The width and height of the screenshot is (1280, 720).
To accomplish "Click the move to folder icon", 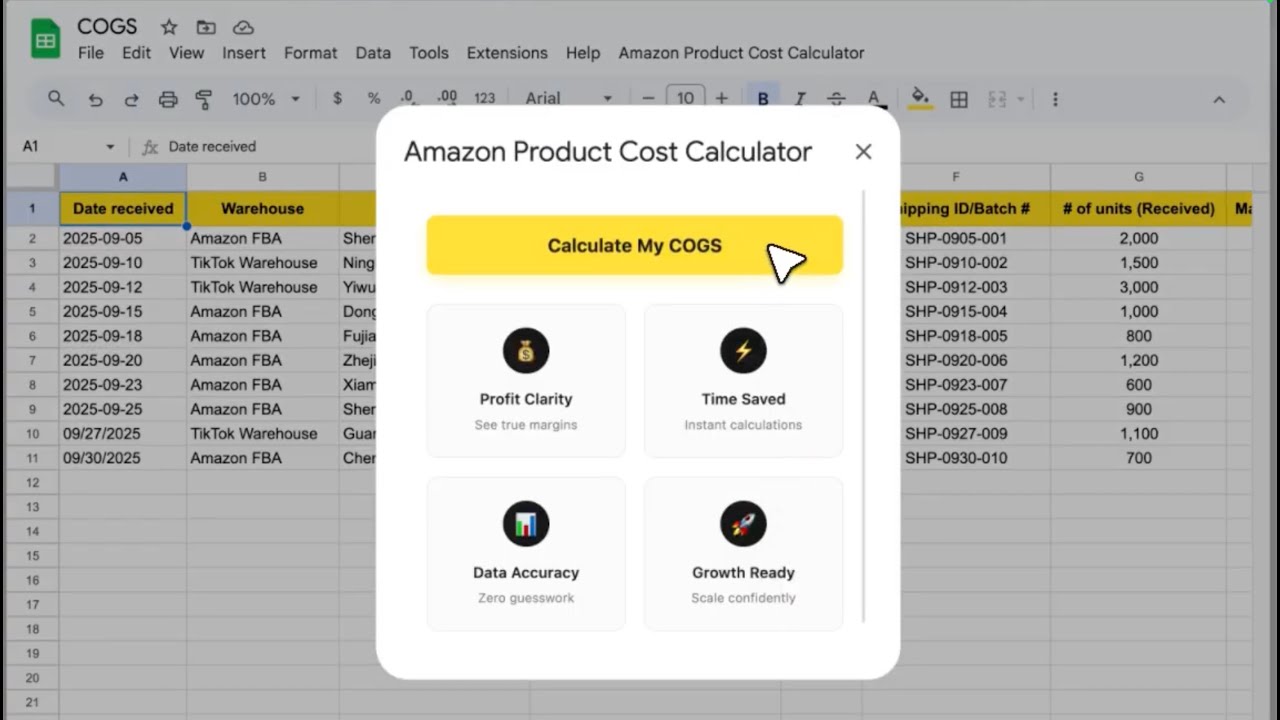I will coord(206,27).
